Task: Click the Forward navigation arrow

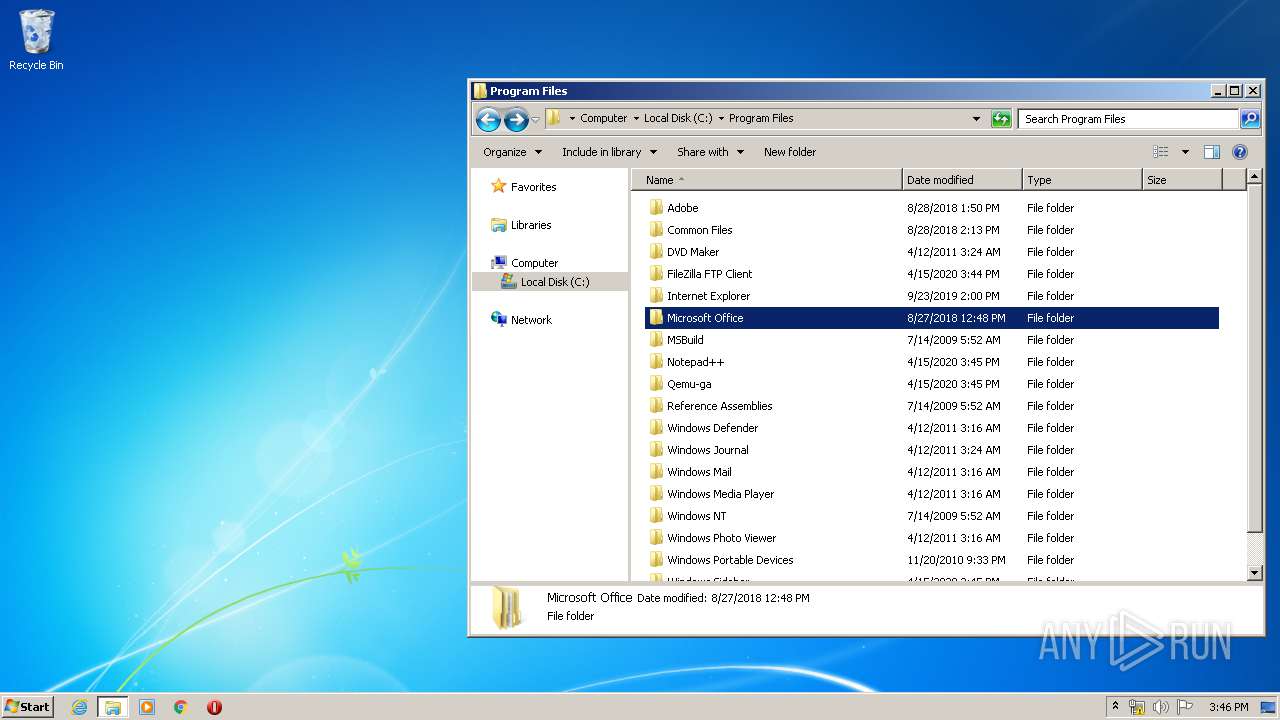Action: click(x=516, y=120)
